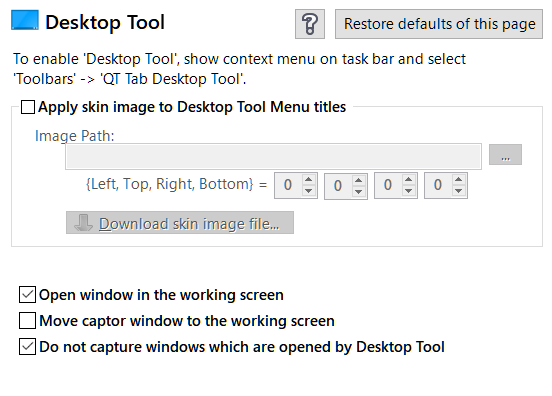This screenshot has width=552, height=396.
Task: Click the Download skin image file button
Action: (x=180, y=222)
